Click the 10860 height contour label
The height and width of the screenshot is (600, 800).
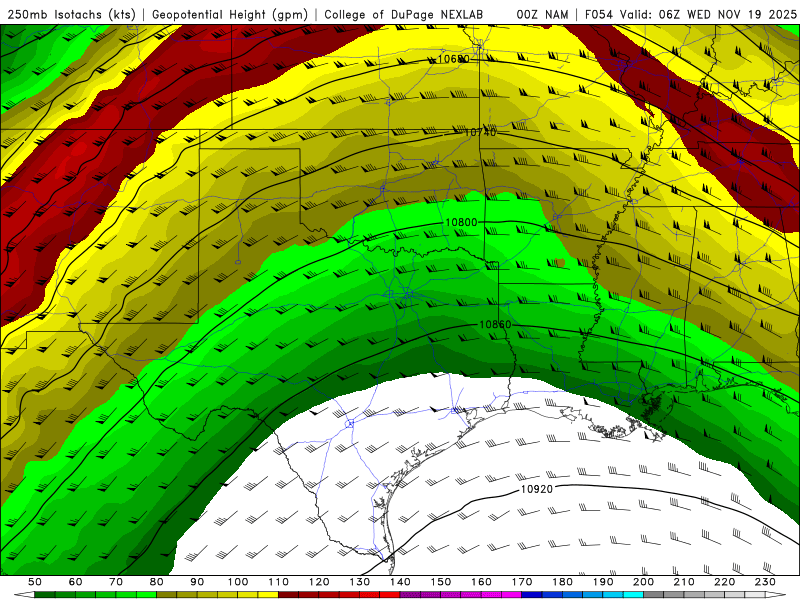coord(495,324)
